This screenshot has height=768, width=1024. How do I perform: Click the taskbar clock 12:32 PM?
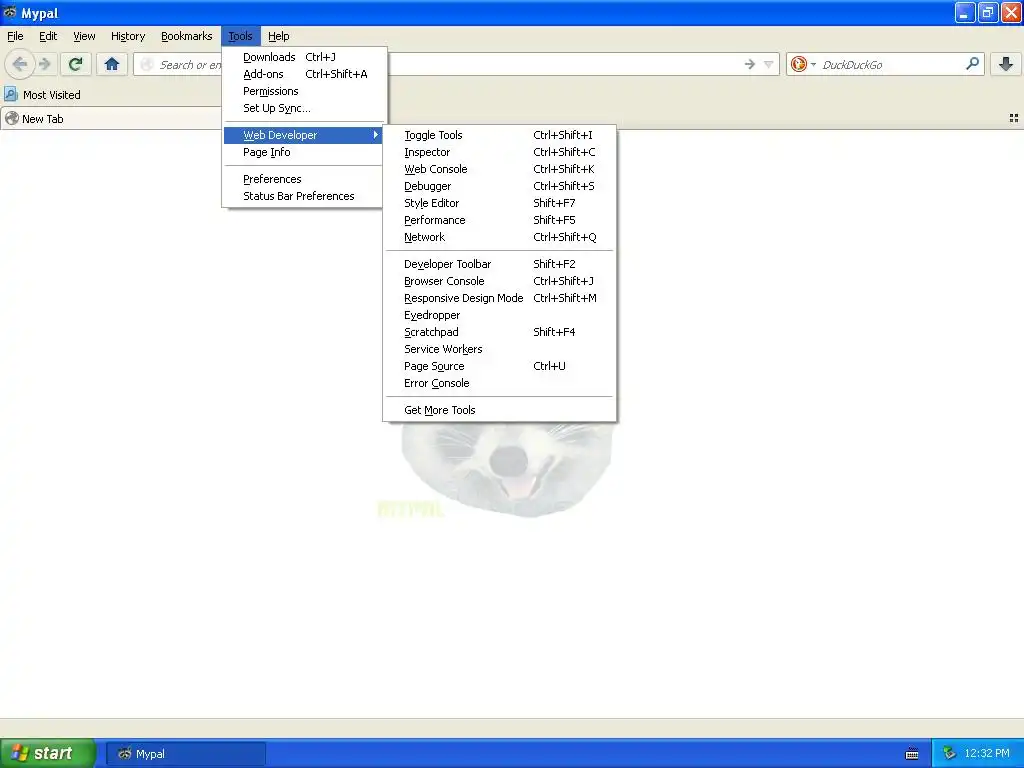(x=987, y=753)
